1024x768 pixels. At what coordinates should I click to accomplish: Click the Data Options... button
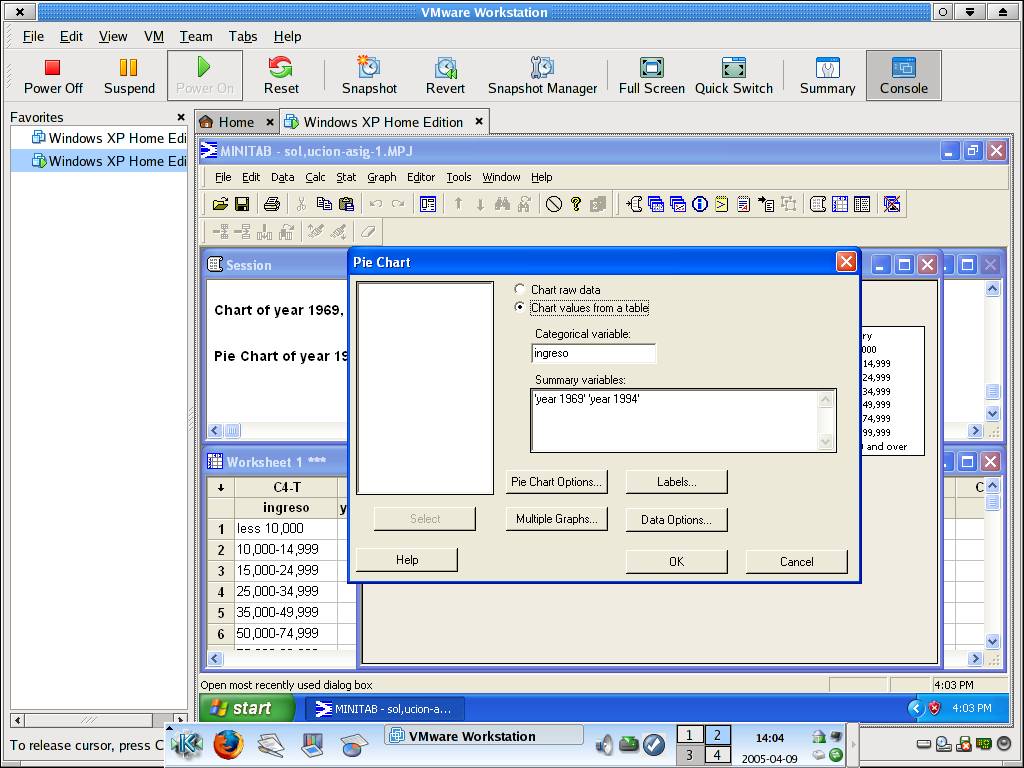pos(677,520)
